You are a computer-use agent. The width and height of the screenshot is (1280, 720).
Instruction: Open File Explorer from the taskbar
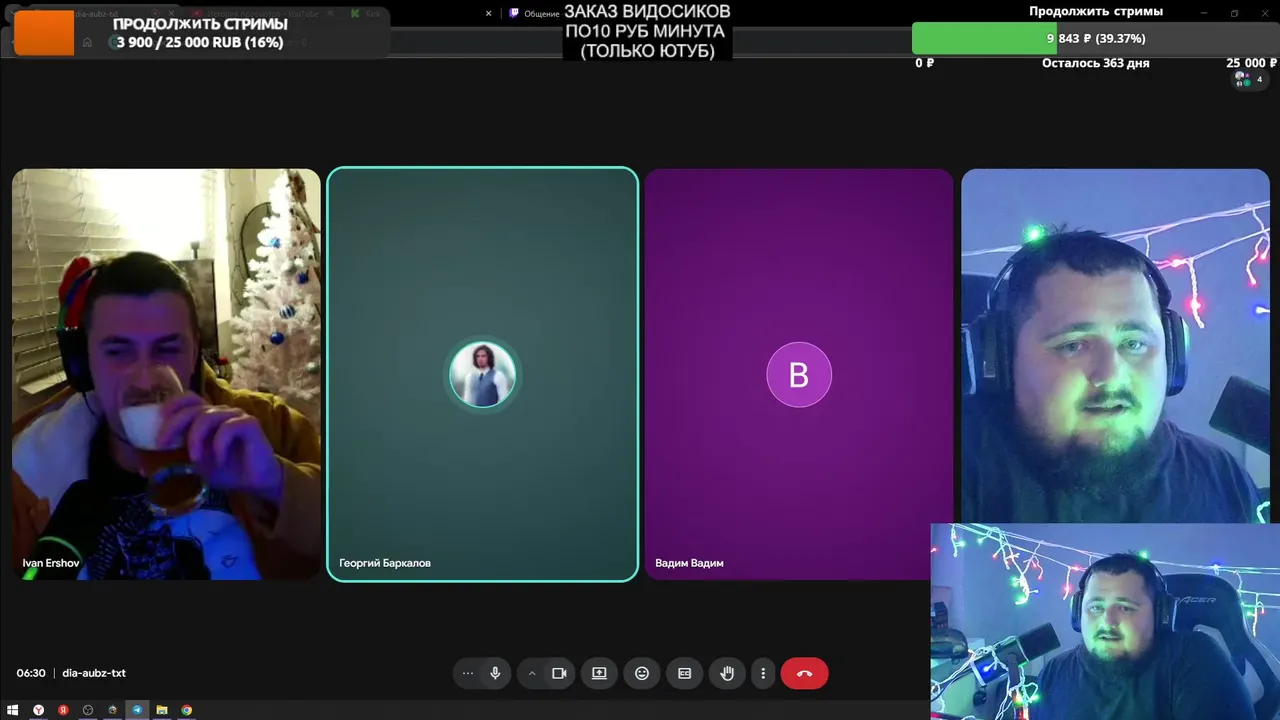pos(162,710)
